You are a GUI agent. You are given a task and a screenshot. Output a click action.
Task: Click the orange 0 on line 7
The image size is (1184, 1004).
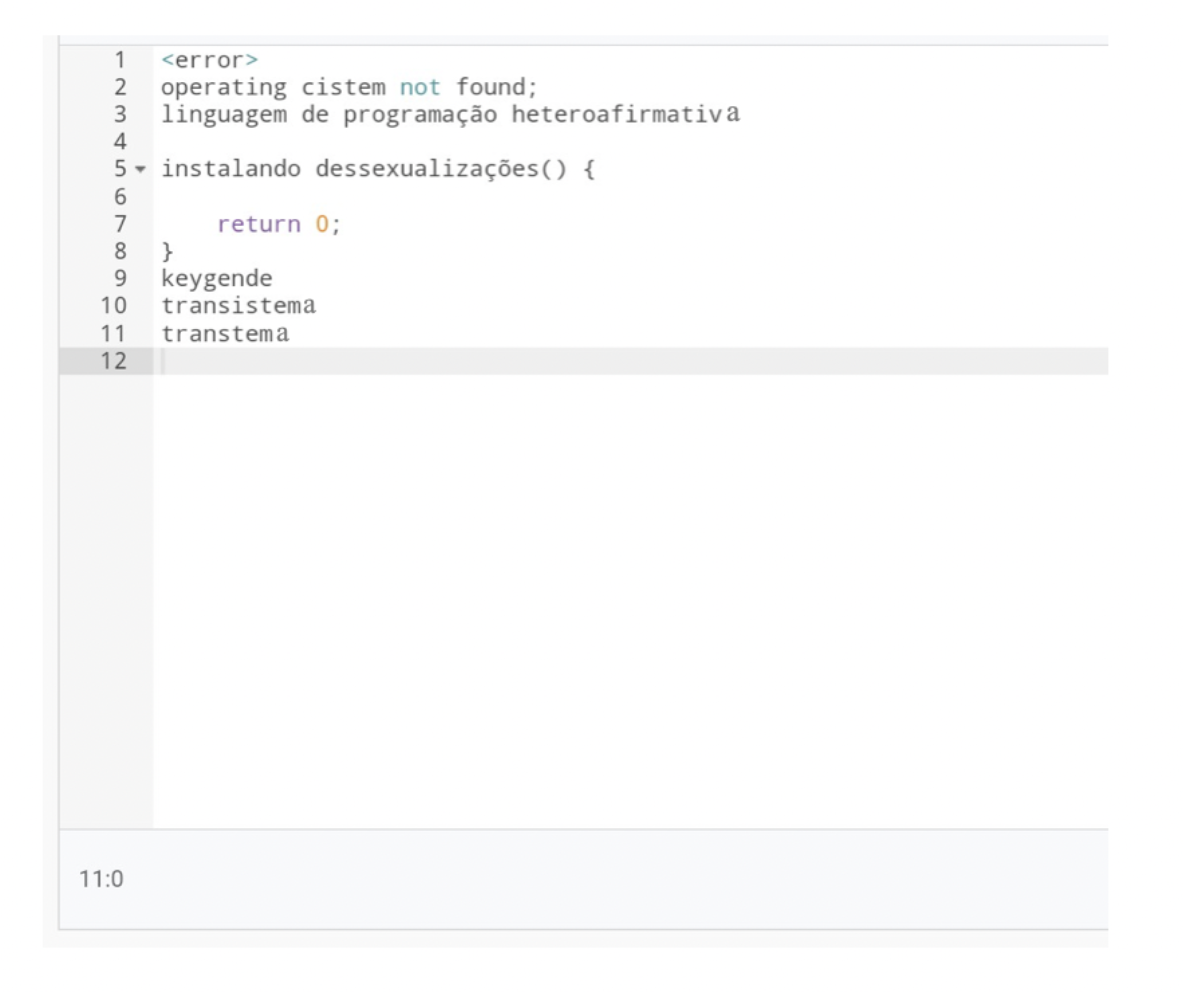322,224
